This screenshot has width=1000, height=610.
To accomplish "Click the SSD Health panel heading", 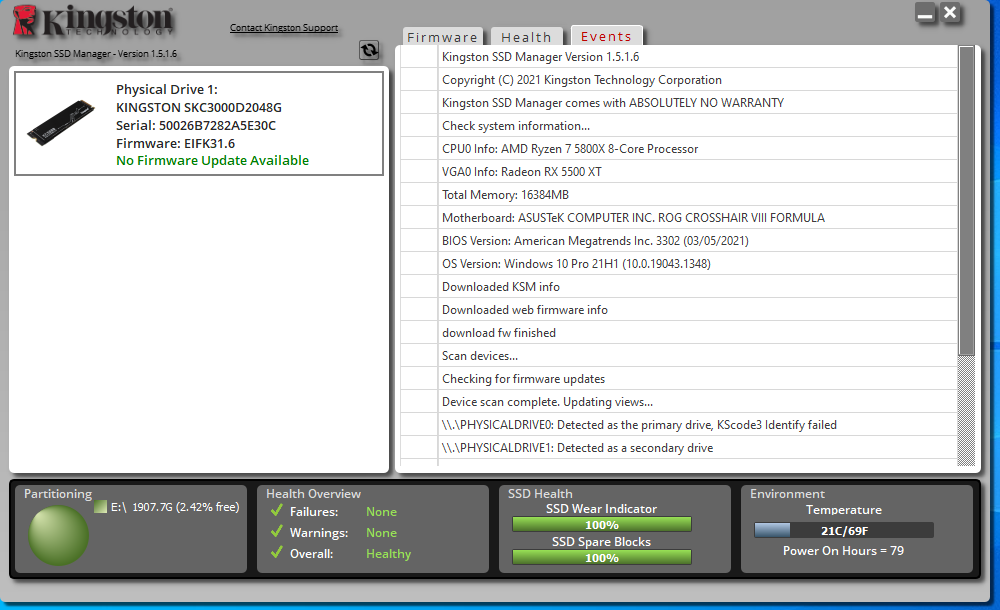I will tap(540, 493).
